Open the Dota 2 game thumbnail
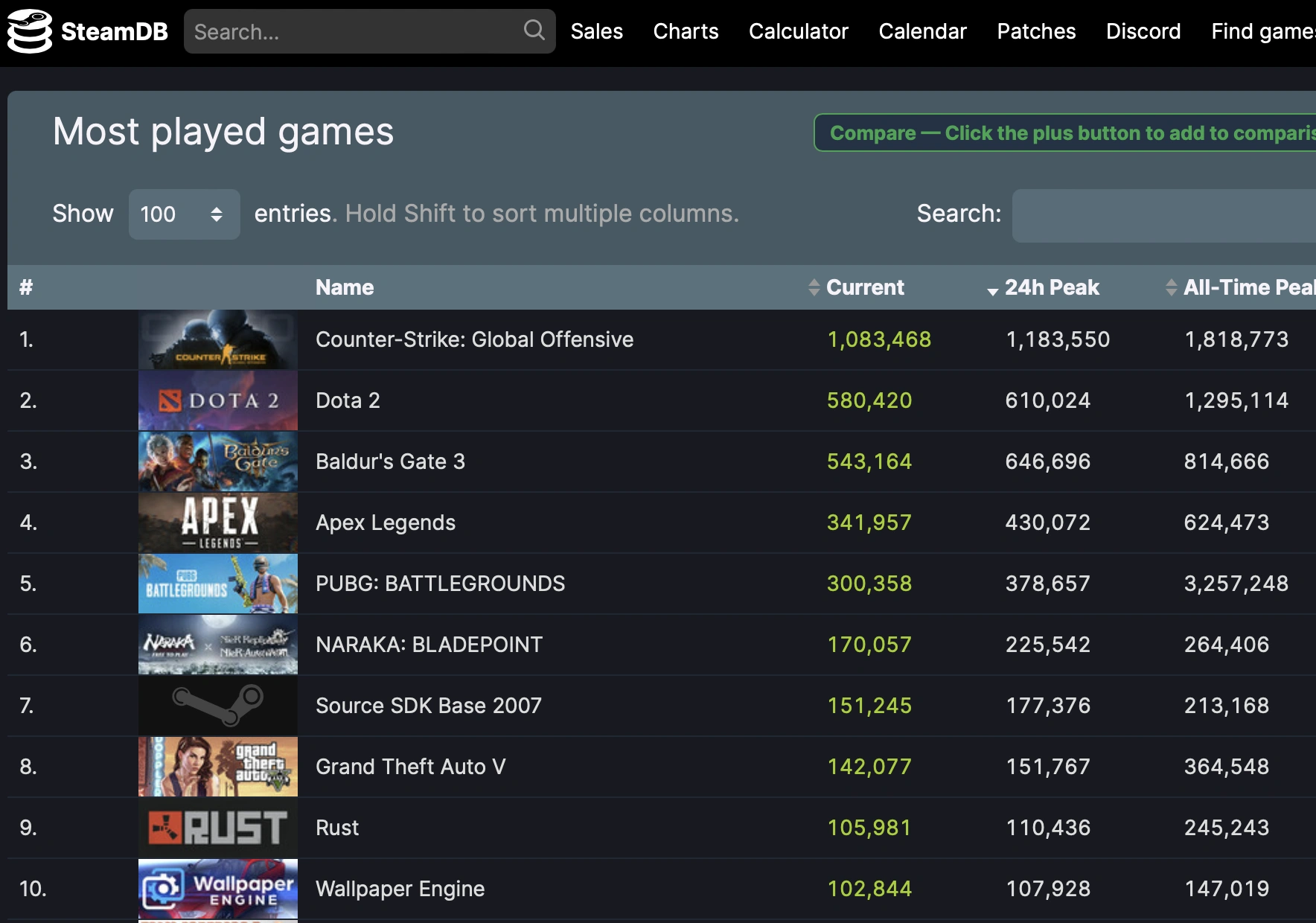This screenshot has height=923, width=1316. point(218,400)
